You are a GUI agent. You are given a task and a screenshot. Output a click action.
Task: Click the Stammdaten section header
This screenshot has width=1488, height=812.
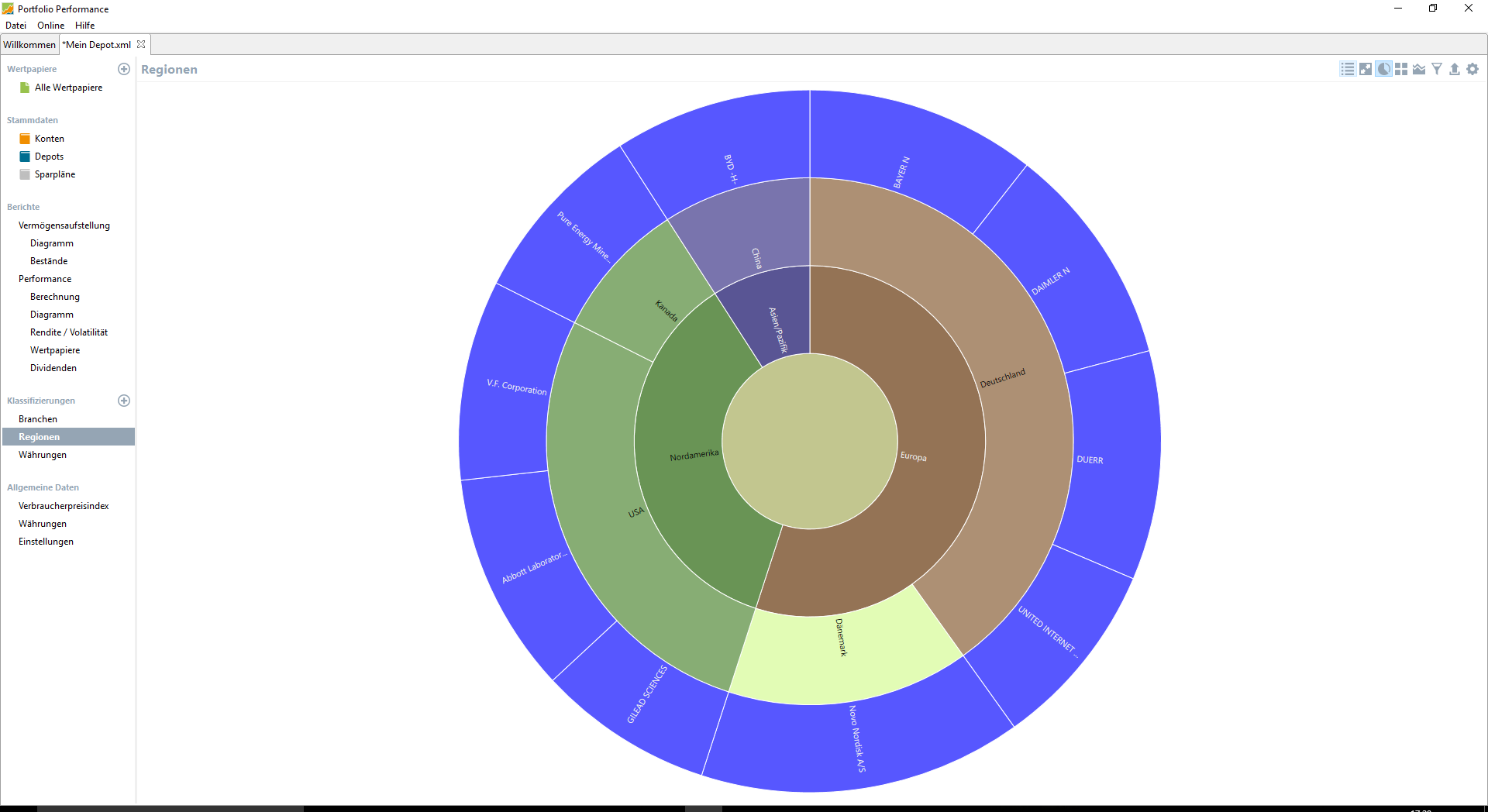point(33,120)
